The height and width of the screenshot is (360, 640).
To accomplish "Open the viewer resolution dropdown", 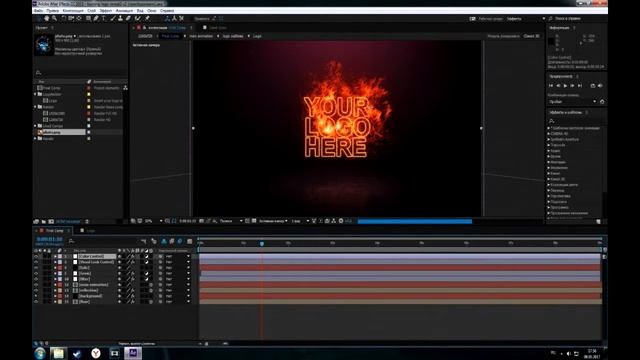I will [231, 221].
